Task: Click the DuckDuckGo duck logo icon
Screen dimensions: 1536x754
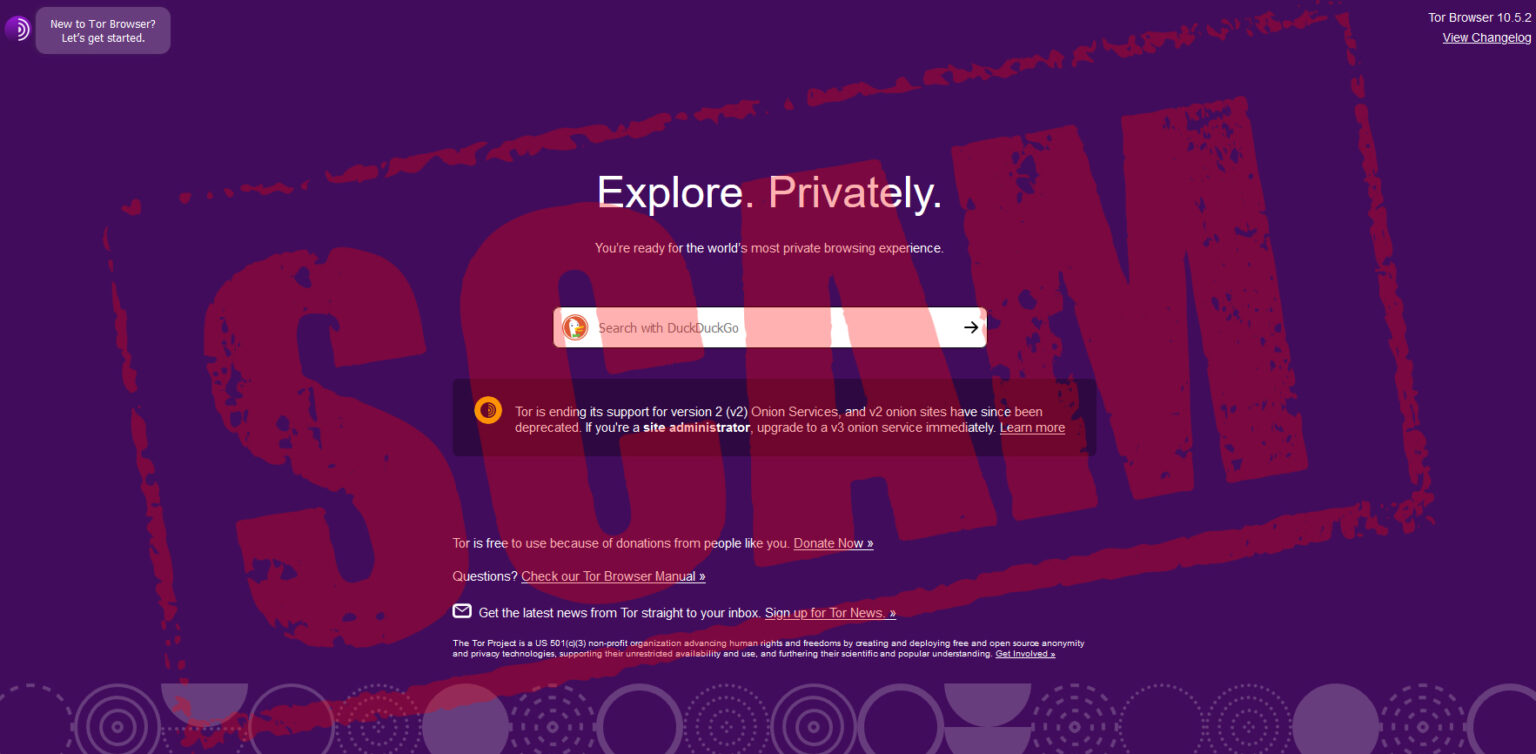Action: point(575,327)
